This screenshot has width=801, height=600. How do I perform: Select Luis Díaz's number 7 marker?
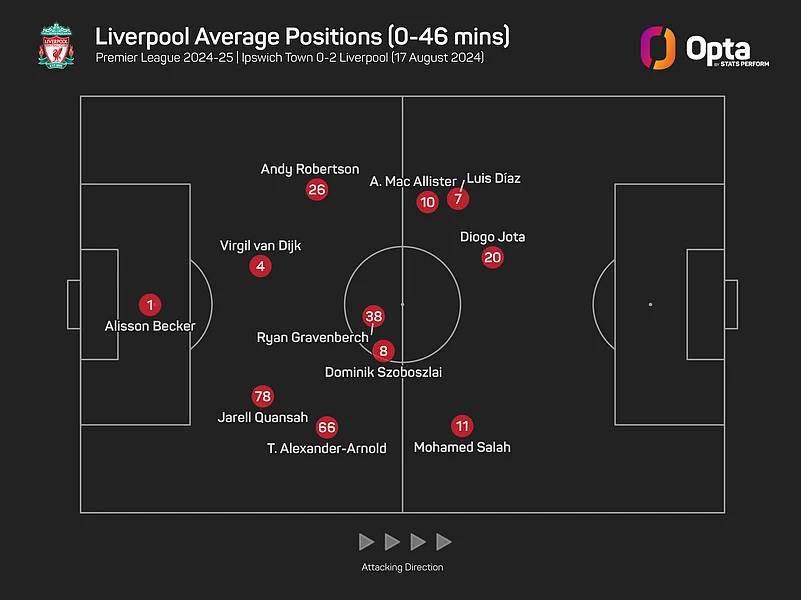coord(458,199)
